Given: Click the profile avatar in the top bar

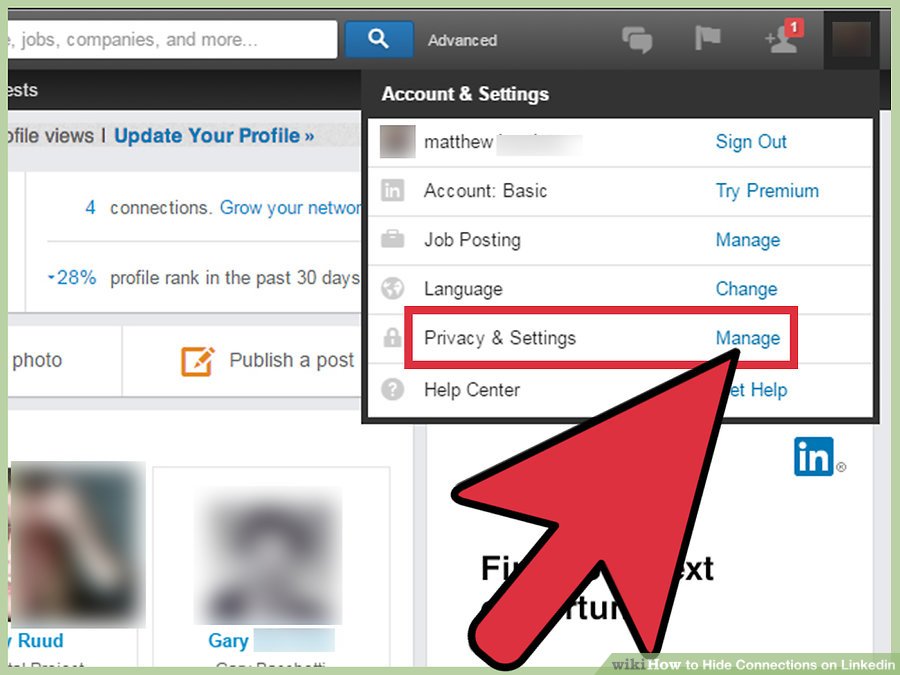Looking at the screenshot, I should click(x=851, y=39).
